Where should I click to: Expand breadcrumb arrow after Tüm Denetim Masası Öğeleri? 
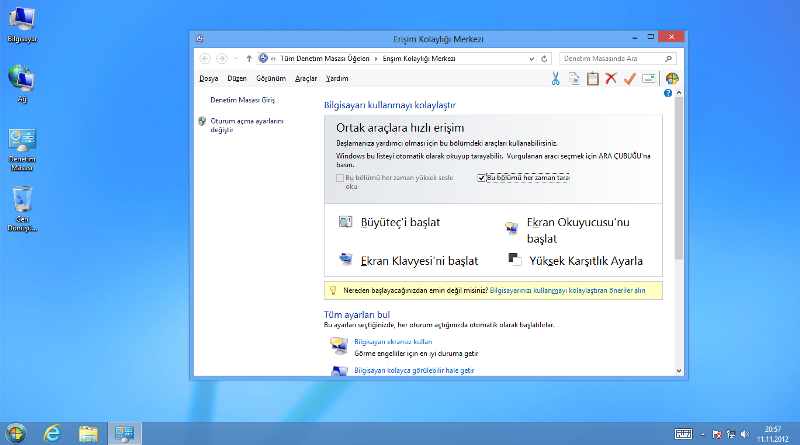(376, 59)
